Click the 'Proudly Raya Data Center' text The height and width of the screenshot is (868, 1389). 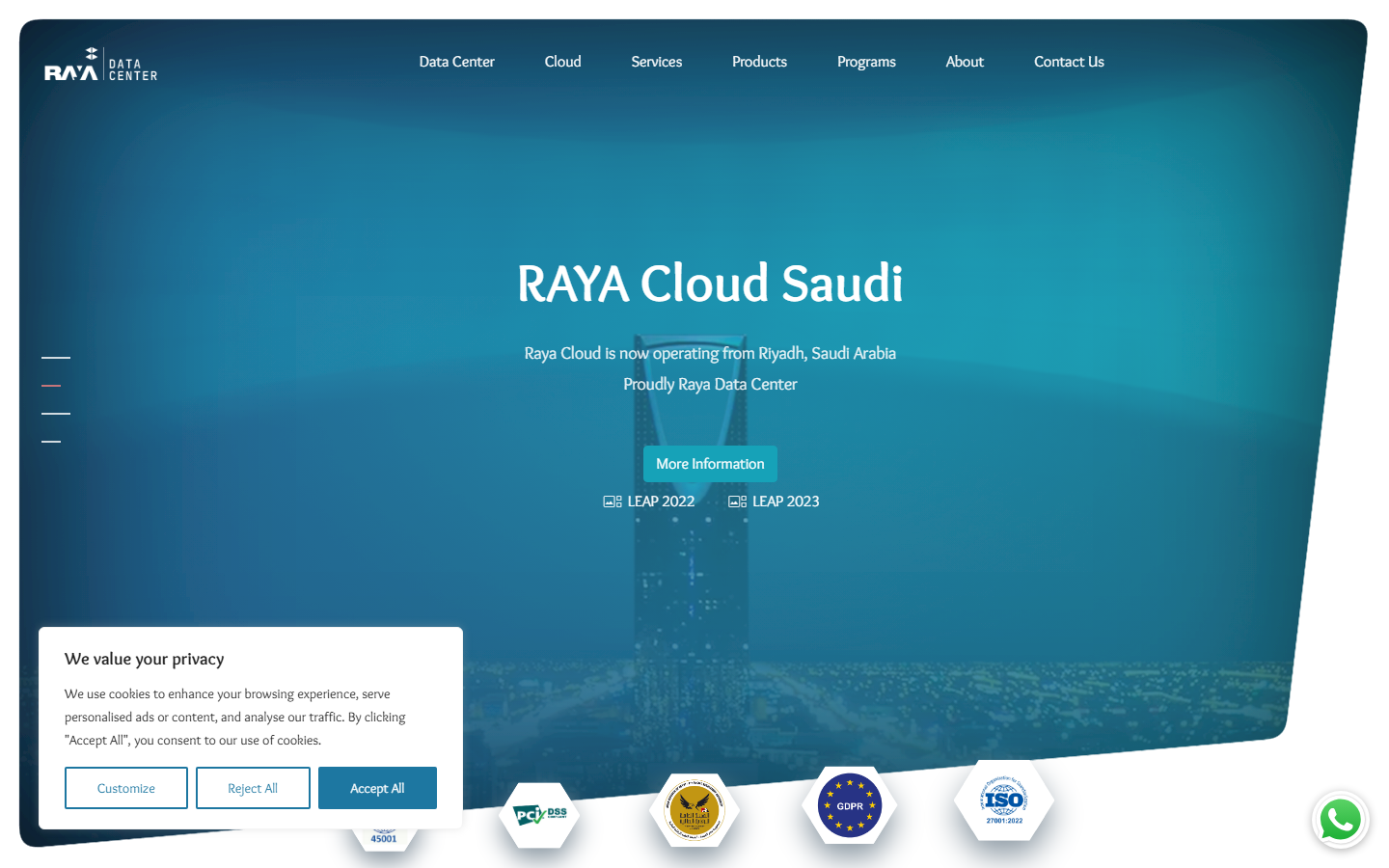(x=710, y=384)
